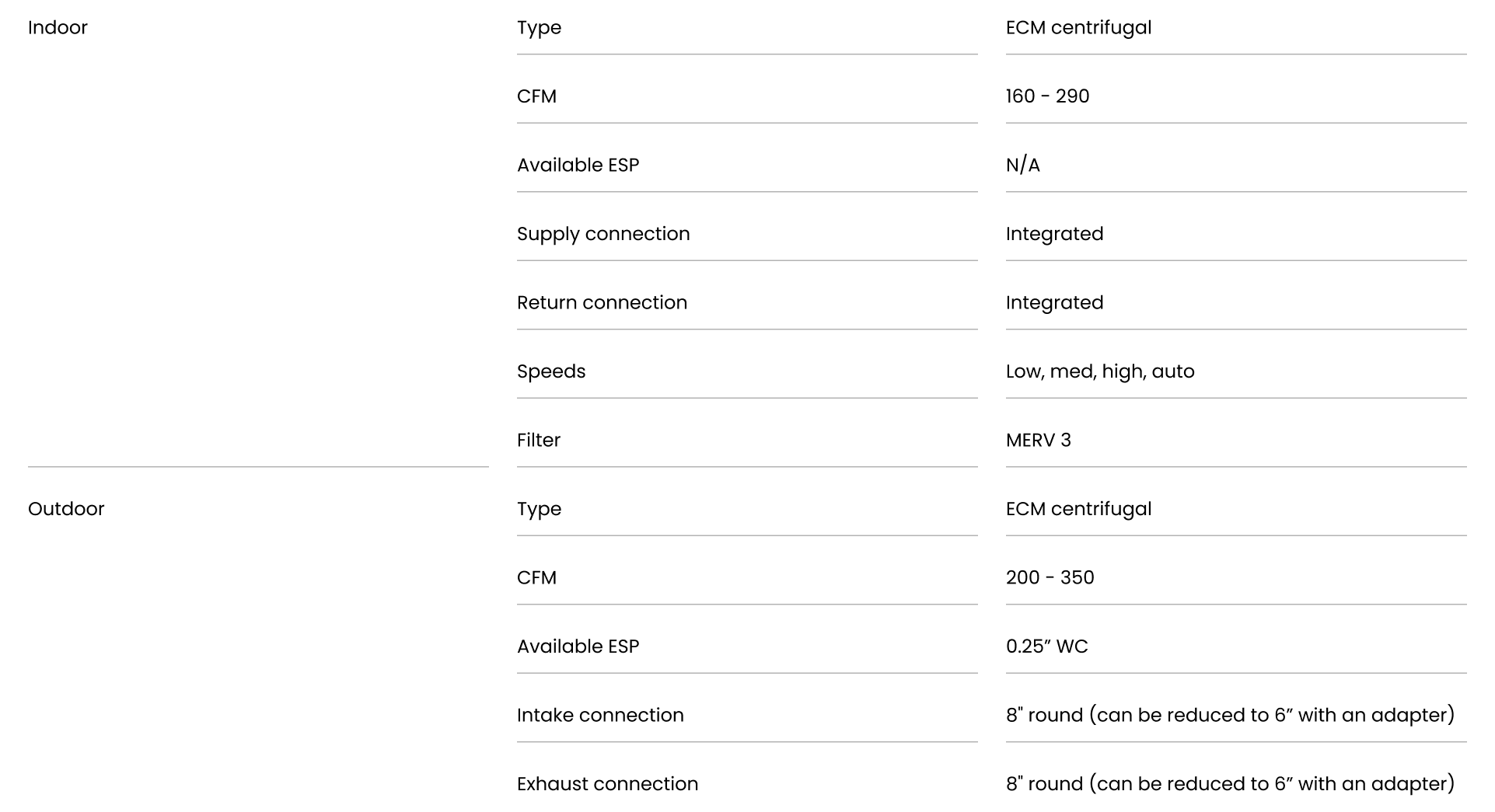The image size is (1495, 812).
Task: Click the exhaust 8" round adapter text
Action: [x=1230, y=784]
